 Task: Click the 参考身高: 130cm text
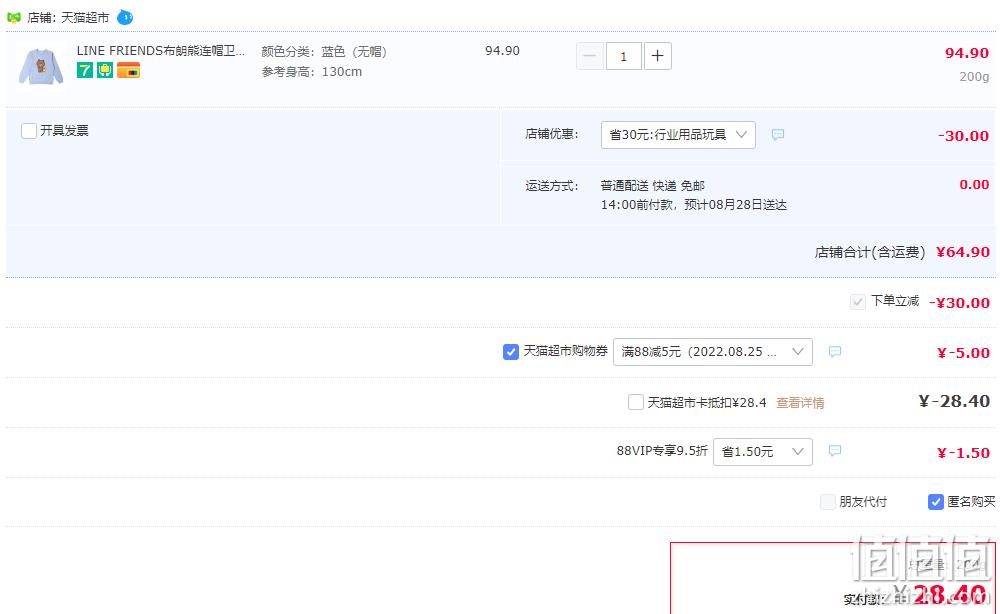point(312,71)
